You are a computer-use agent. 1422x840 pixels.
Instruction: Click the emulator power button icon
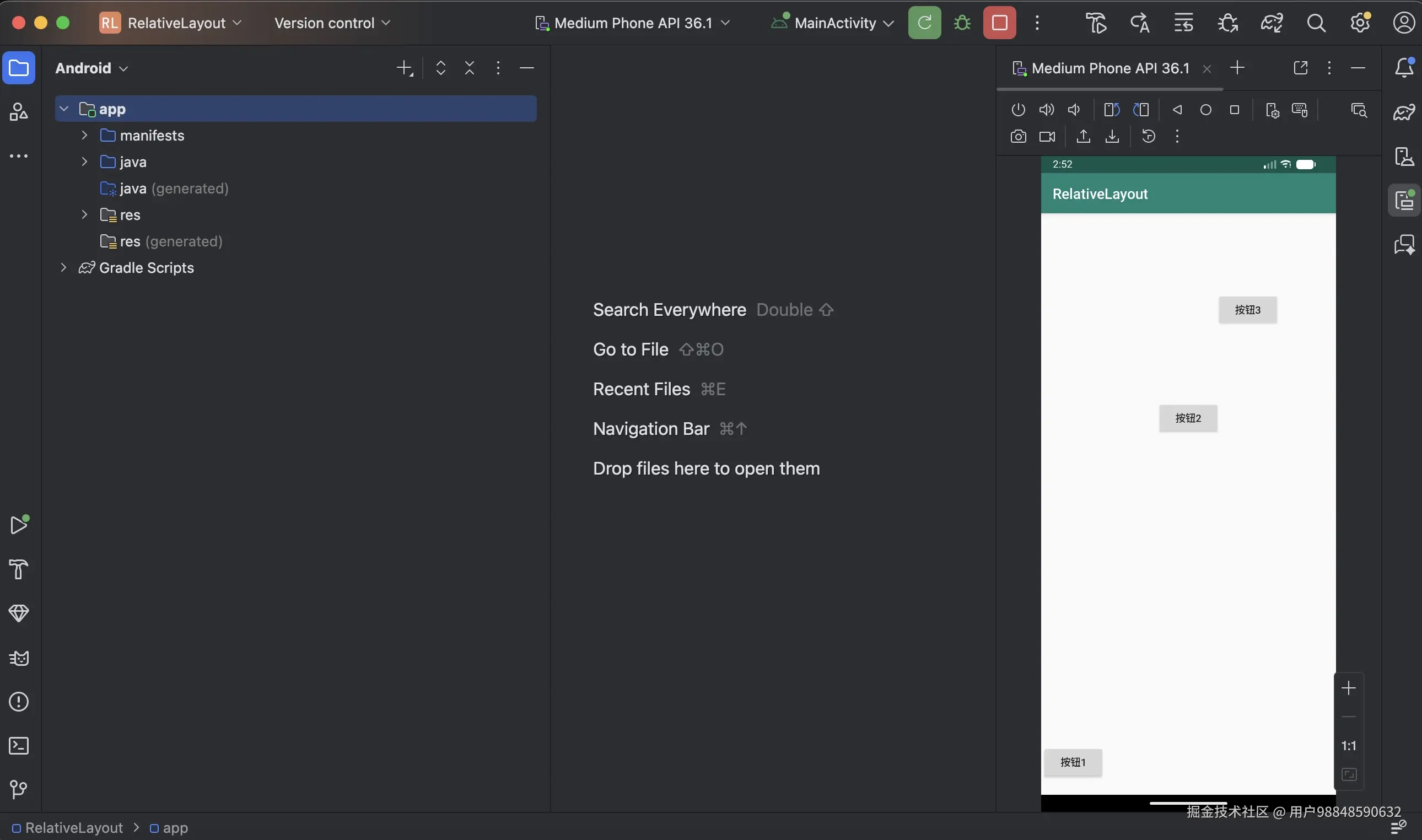(x=1018, y=110)
